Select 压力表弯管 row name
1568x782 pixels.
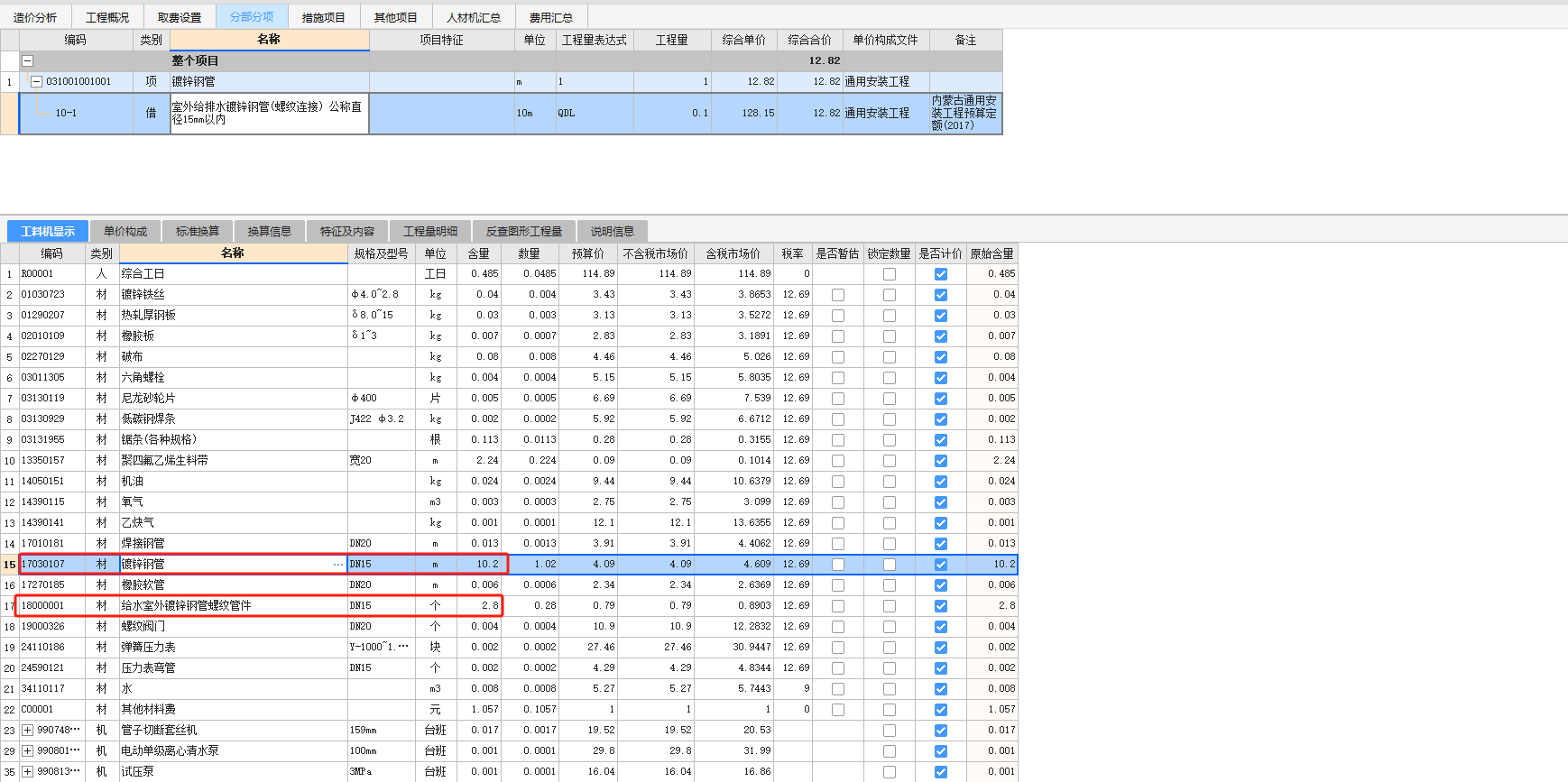(234, 668)
